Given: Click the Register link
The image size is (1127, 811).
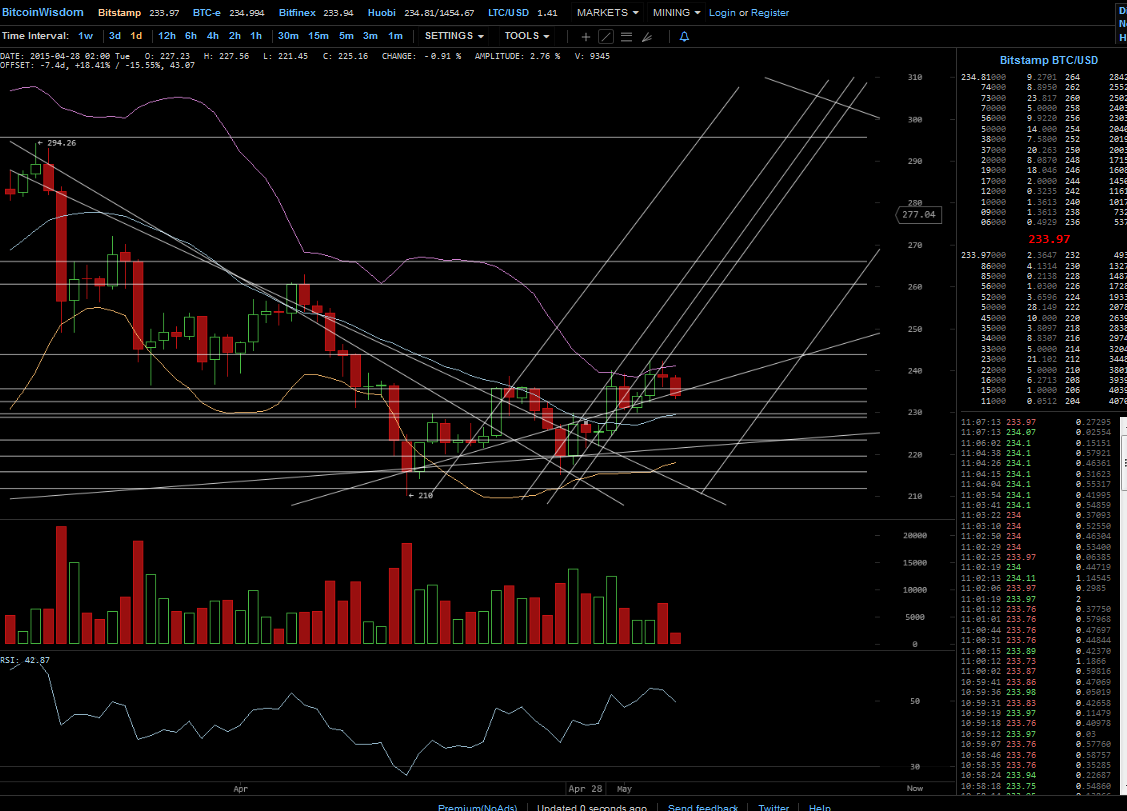Looking at the screenshot, I should tap(770, 13).
